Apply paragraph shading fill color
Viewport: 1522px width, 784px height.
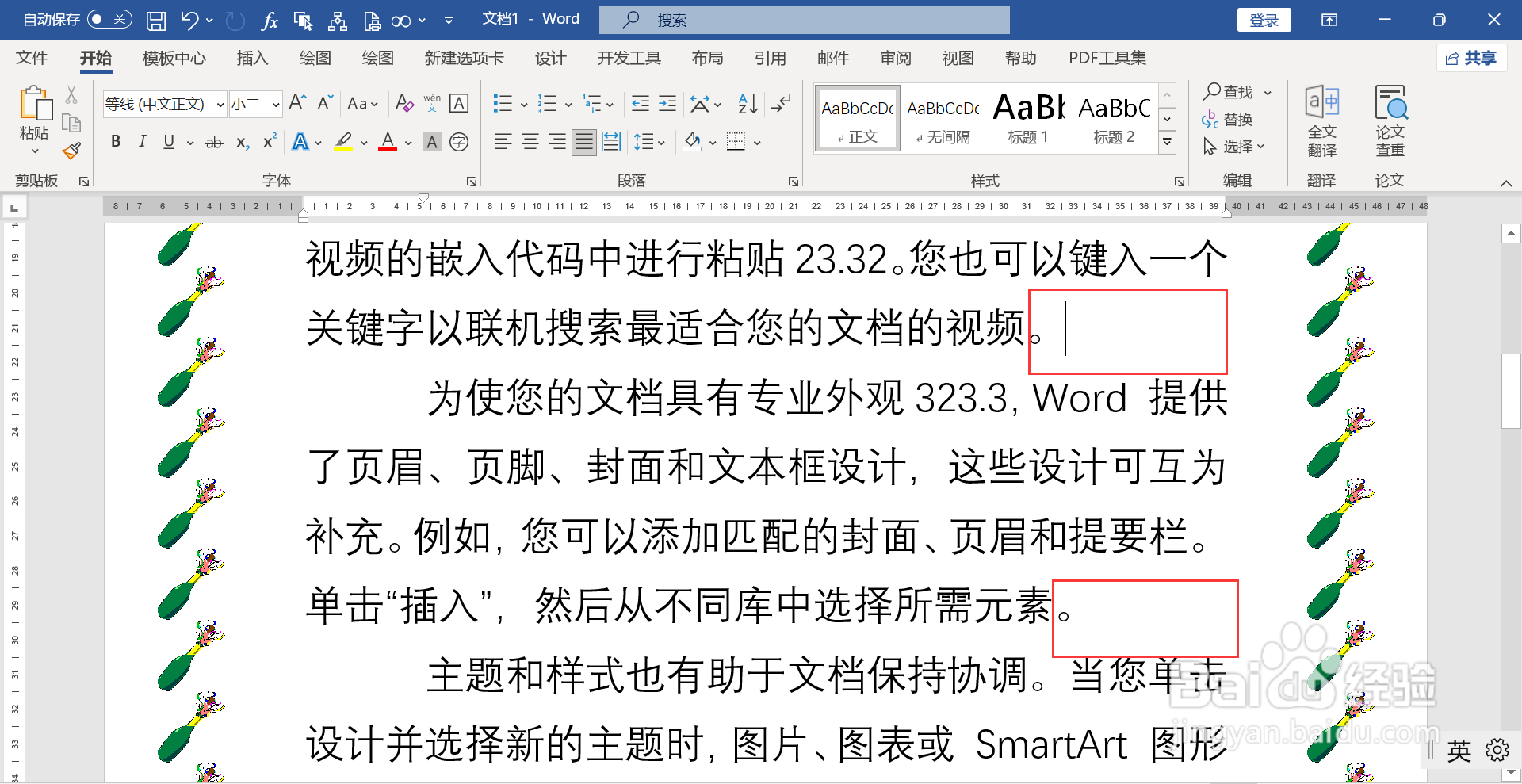click(x=692, y=142)
